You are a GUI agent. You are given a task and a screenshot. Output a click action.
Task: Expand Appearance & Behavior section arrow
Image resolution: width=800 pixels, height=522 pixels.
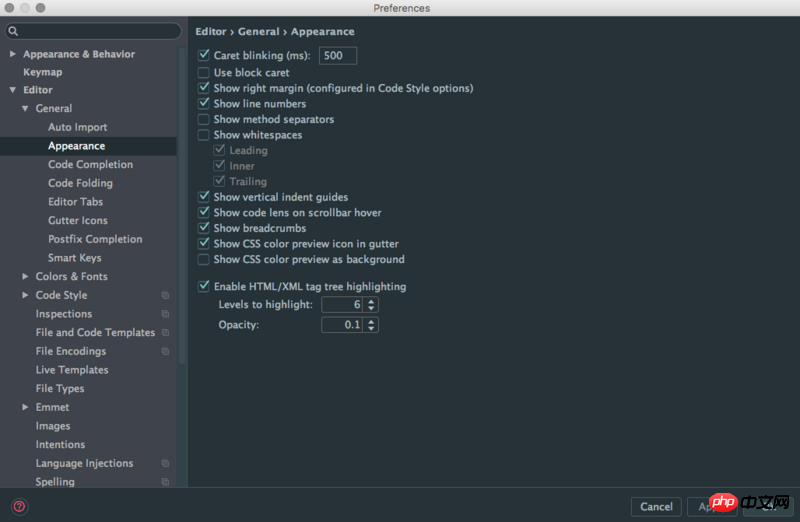click(13, 54)
